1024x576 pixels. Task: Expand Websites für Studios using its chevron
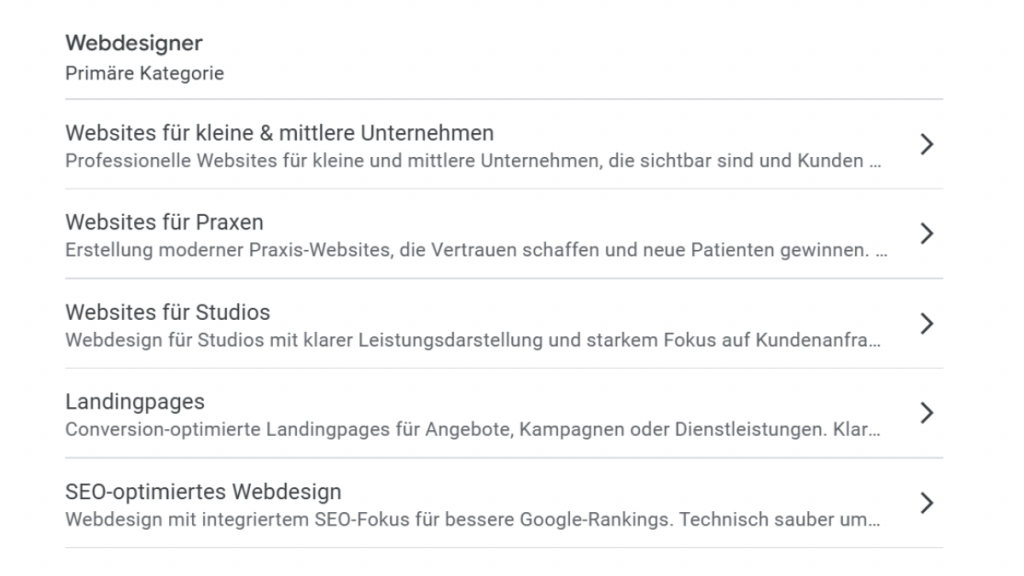point(926,323)
